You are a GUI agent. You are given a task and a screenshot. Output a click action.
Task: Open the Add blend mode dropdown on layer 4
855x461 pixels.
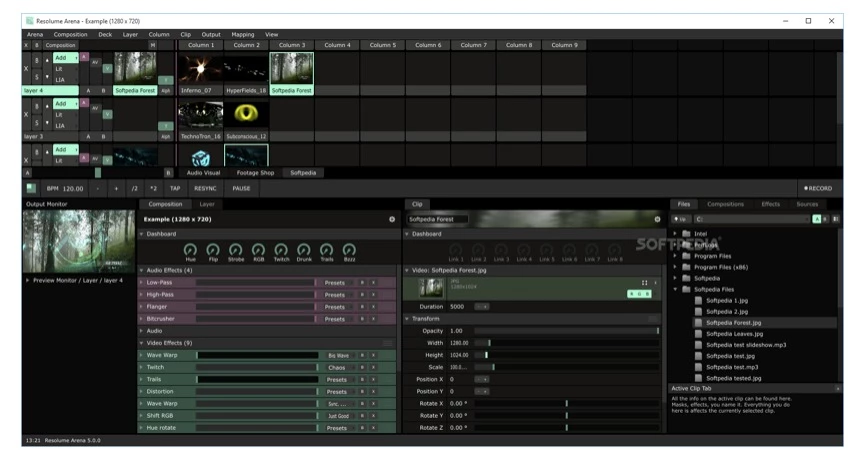click(65, 58)
